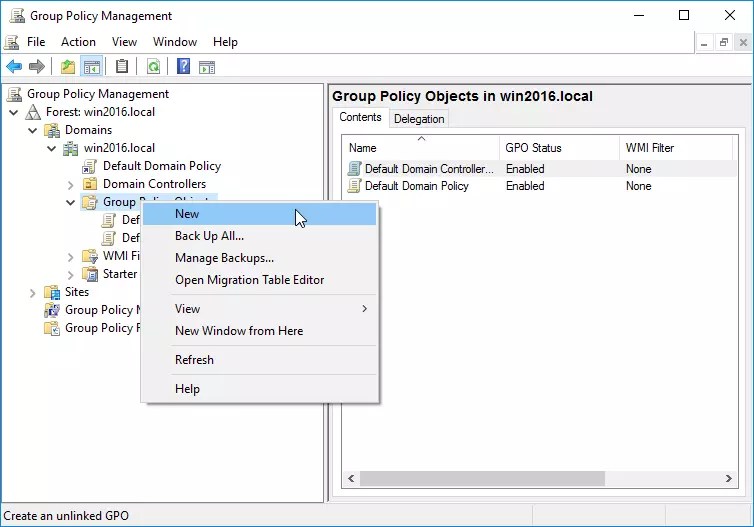Click the Domains folder icon
This screenshot has width=754, height=527.
[52, 130]
